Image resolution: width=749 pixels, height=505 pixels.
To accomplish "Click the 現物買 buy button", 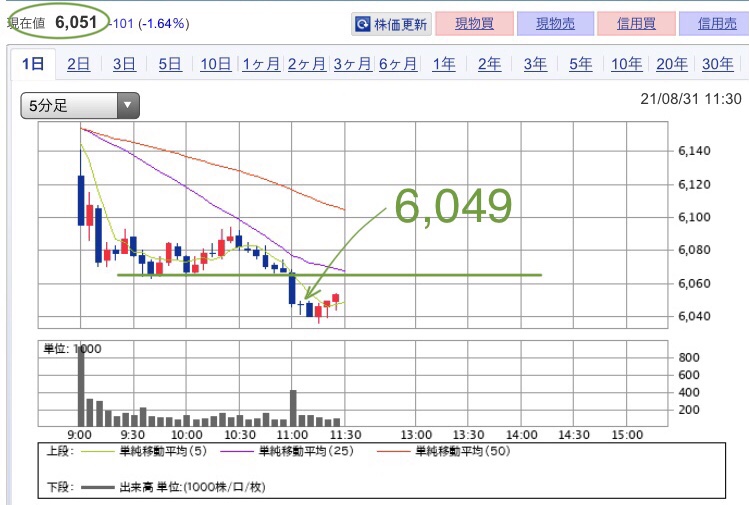I will tap(474, 24).
